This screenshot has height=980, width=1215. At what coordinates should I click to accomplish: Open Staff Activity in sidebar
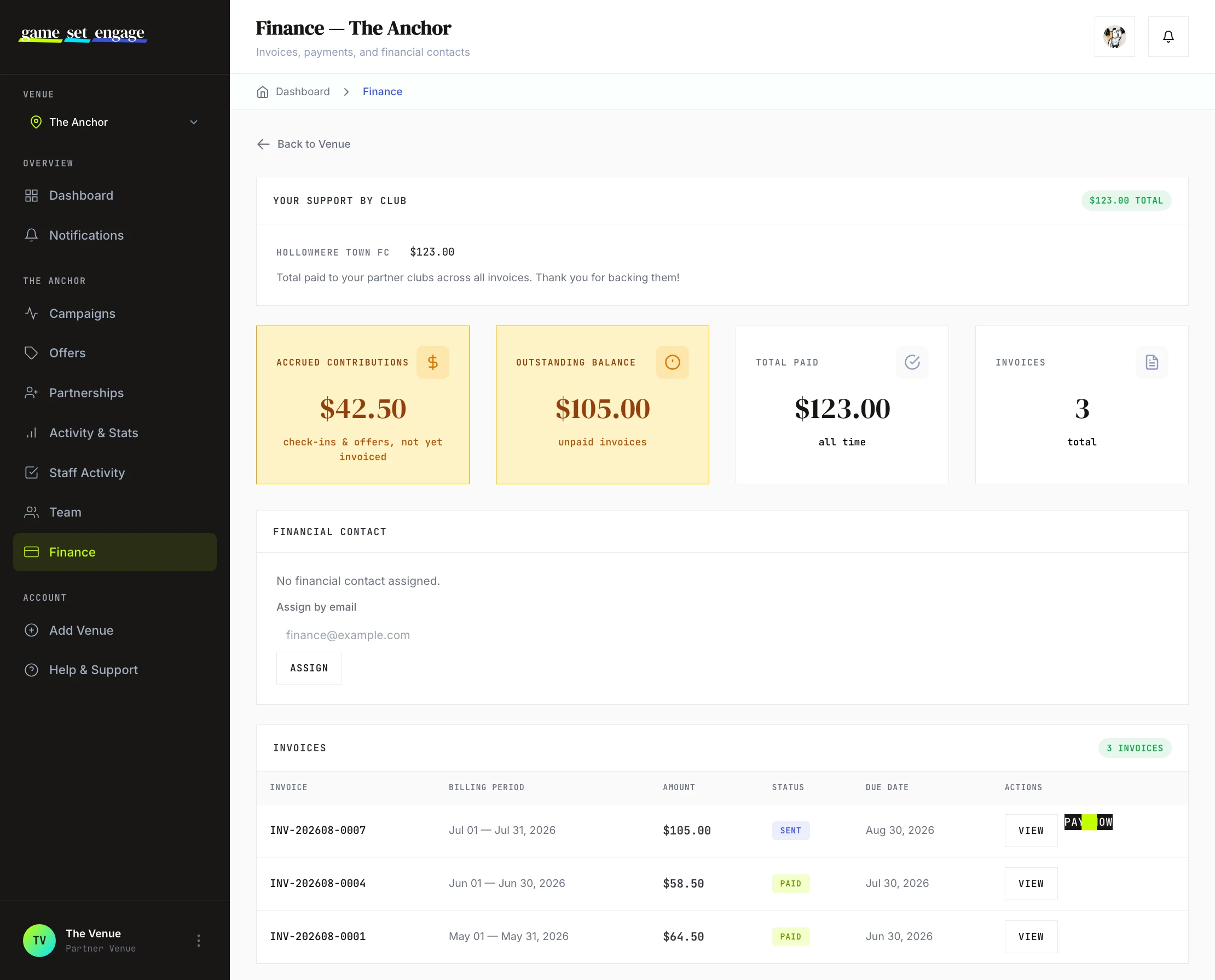pyautogui.click(x=114, y=473)
